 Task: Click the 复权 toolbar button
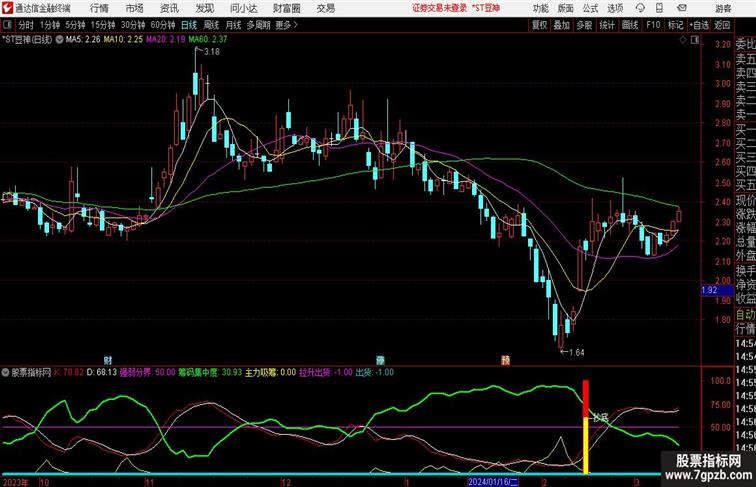[x=540, y=25]
